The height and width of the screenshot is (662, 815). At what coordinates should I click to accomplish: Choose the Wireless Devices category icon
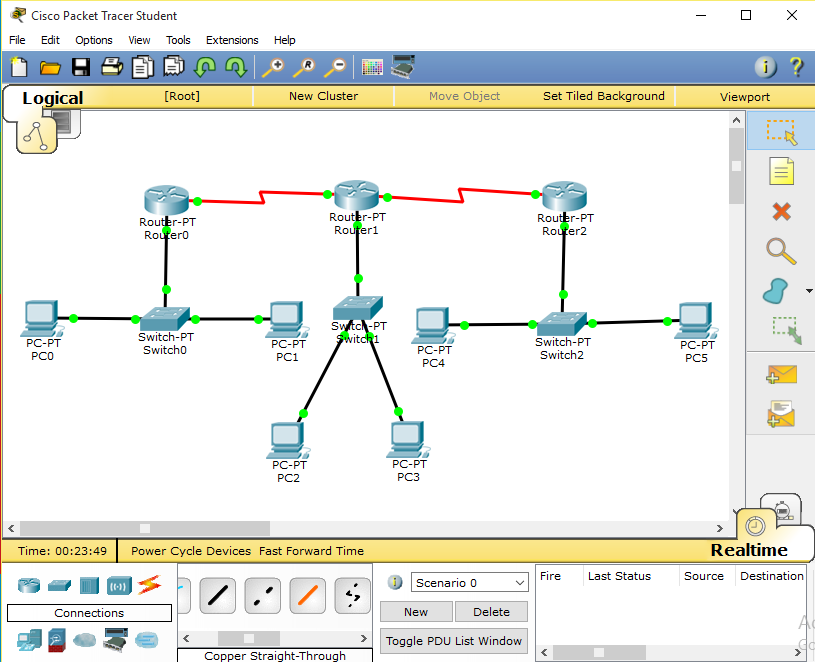[x=115, y=583]
